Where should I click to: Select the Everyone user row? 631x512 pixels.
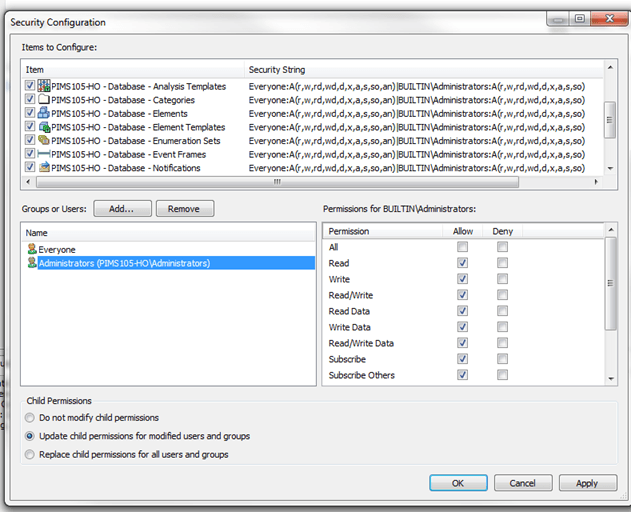(169, 250)
